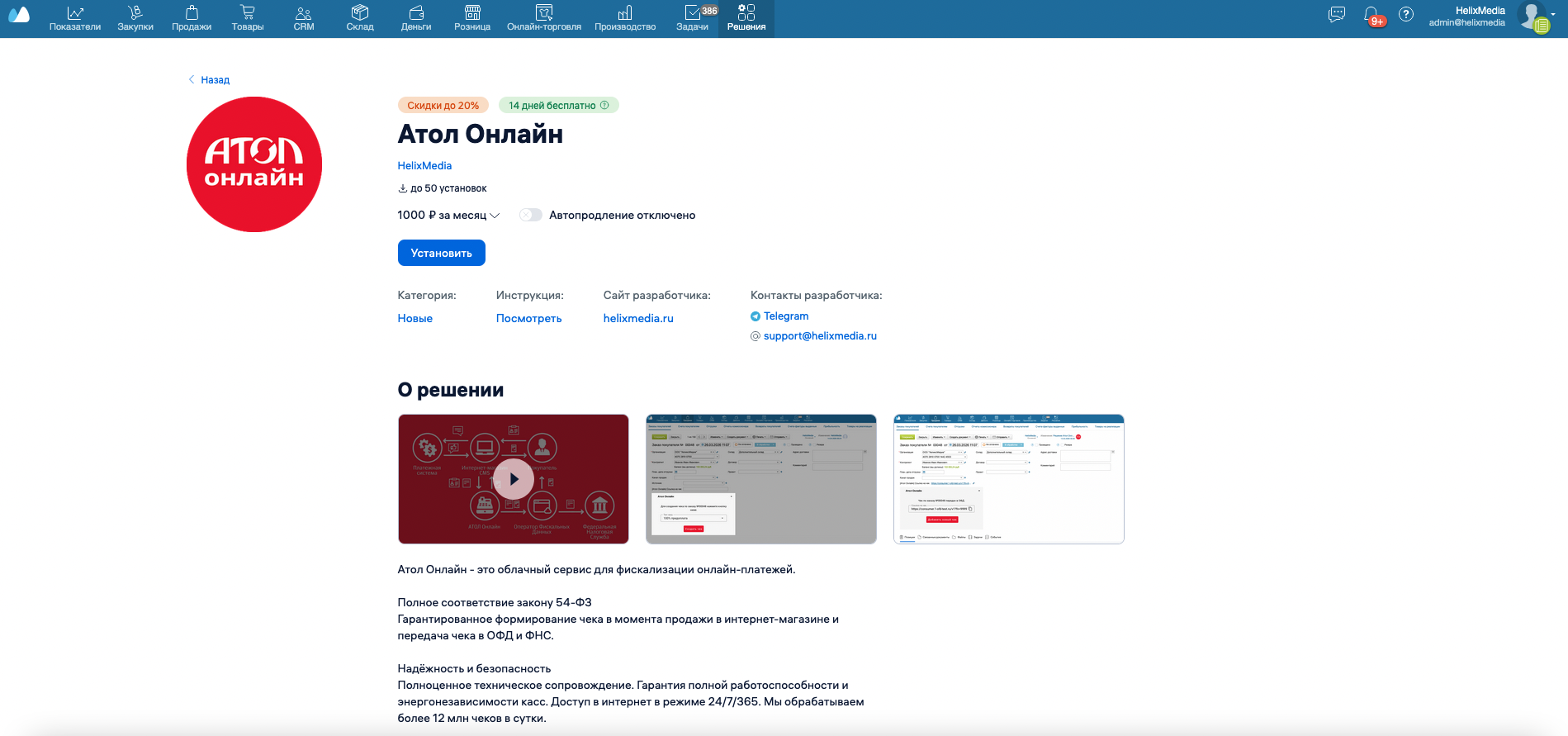Click the до 50 установок text
The width and height of the screenshot is (1568, 736).
pyautogui.click(x=448, y=188)
